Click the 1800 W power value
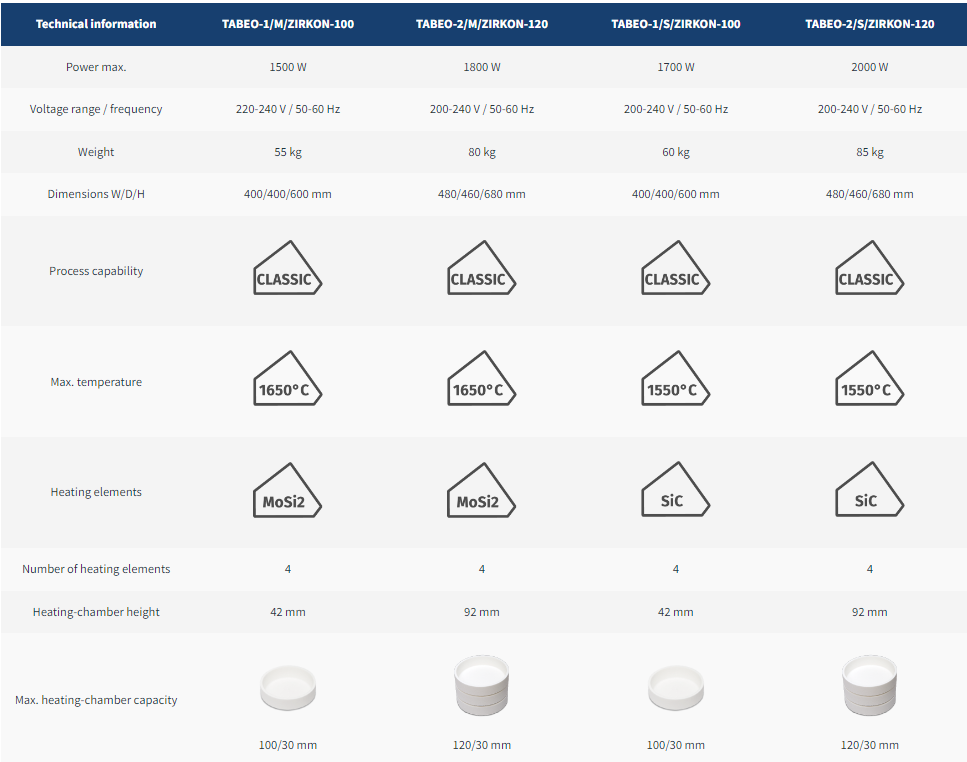Viewport: 967px width, 762px height. (x=482, y=67)
